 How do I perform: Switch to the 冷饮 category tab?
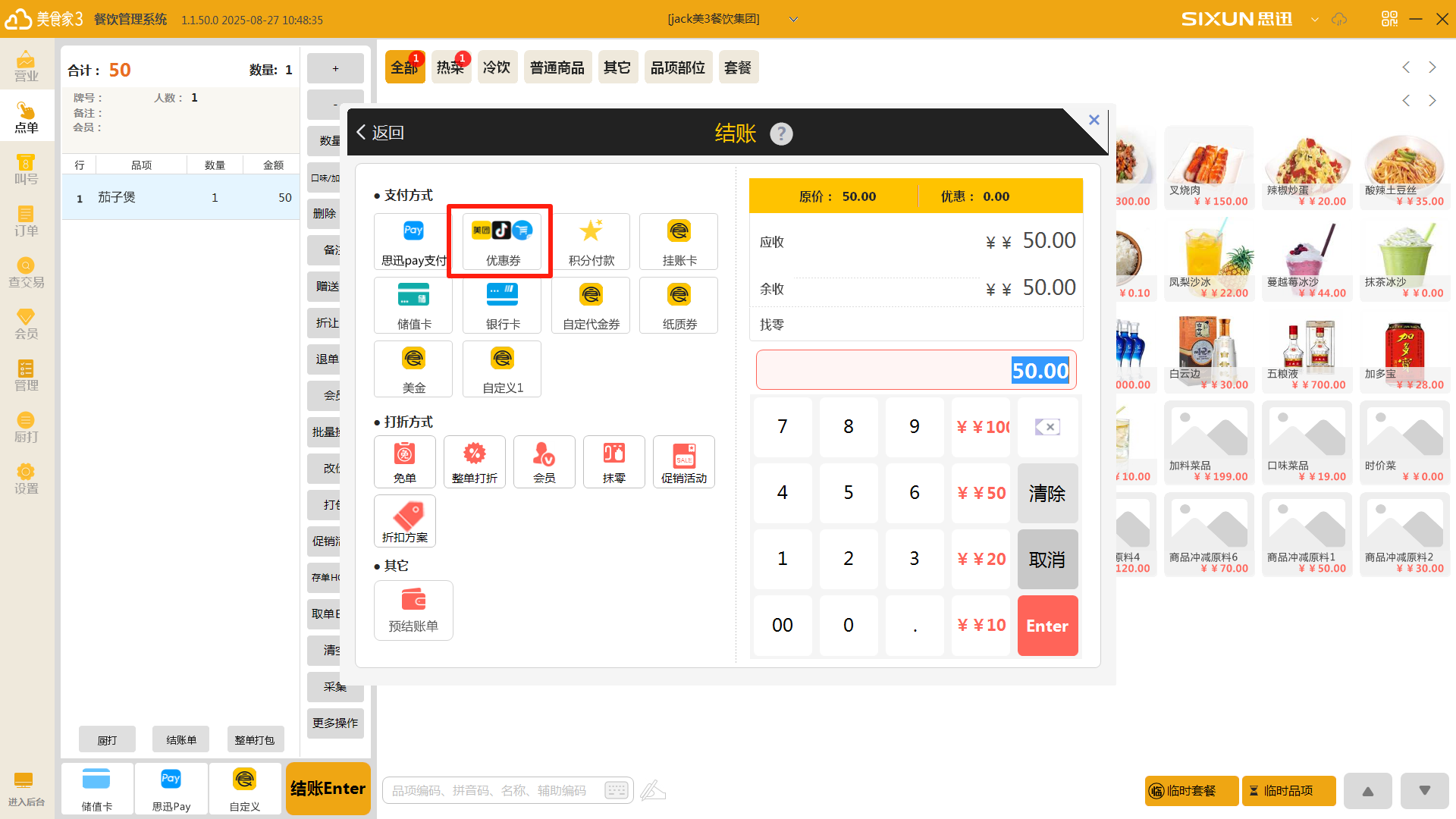(x=497, y=67)
